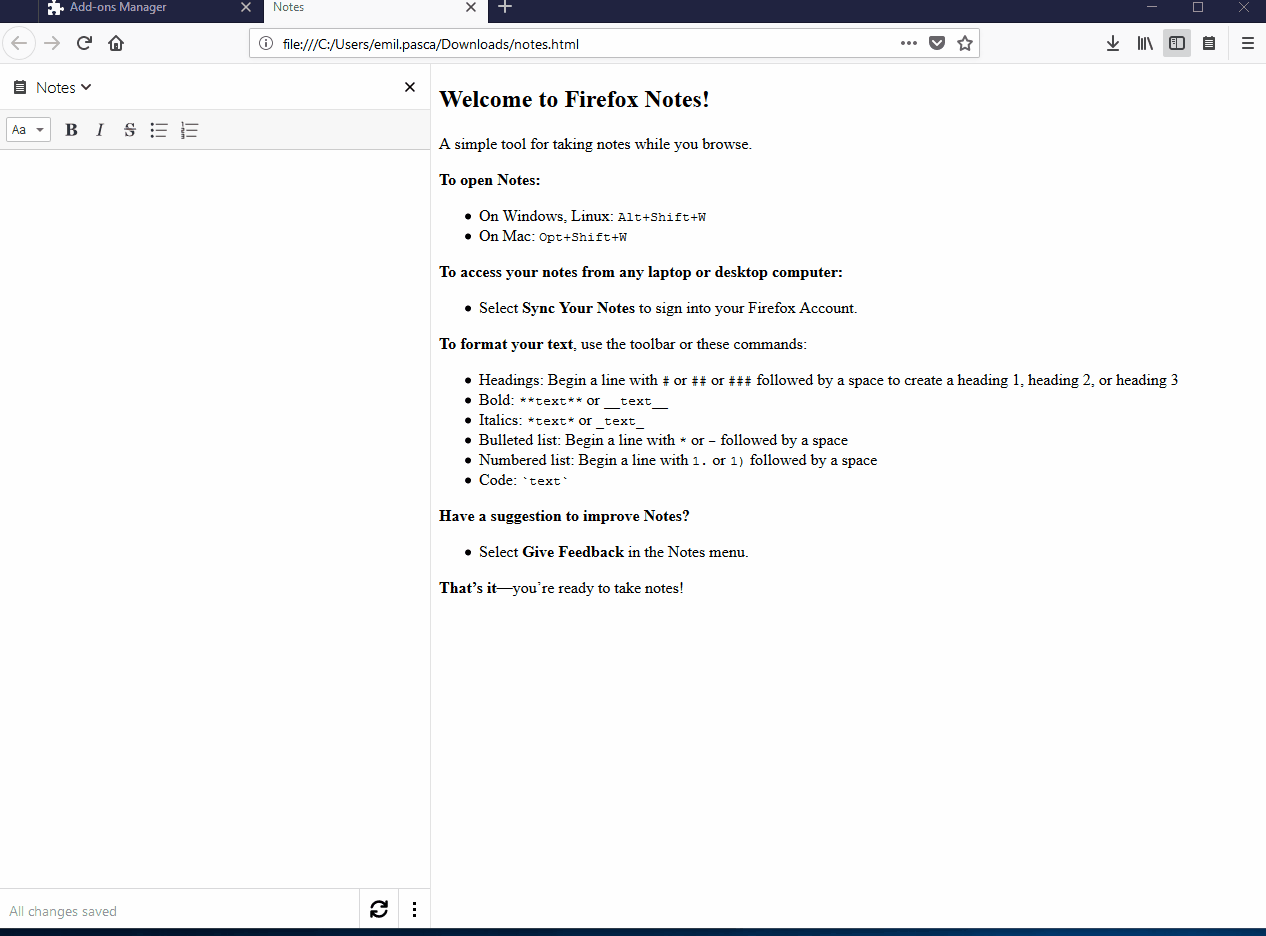Toggle the sidebar visibility button
Viewport: 1266px width, 936px height.
[1177, 43]
